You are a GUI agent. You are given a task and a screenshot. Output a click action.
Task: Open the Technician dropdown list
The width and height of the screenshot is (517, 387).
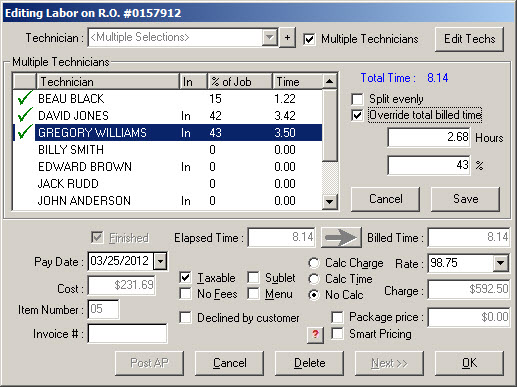[x=269, y=37]
